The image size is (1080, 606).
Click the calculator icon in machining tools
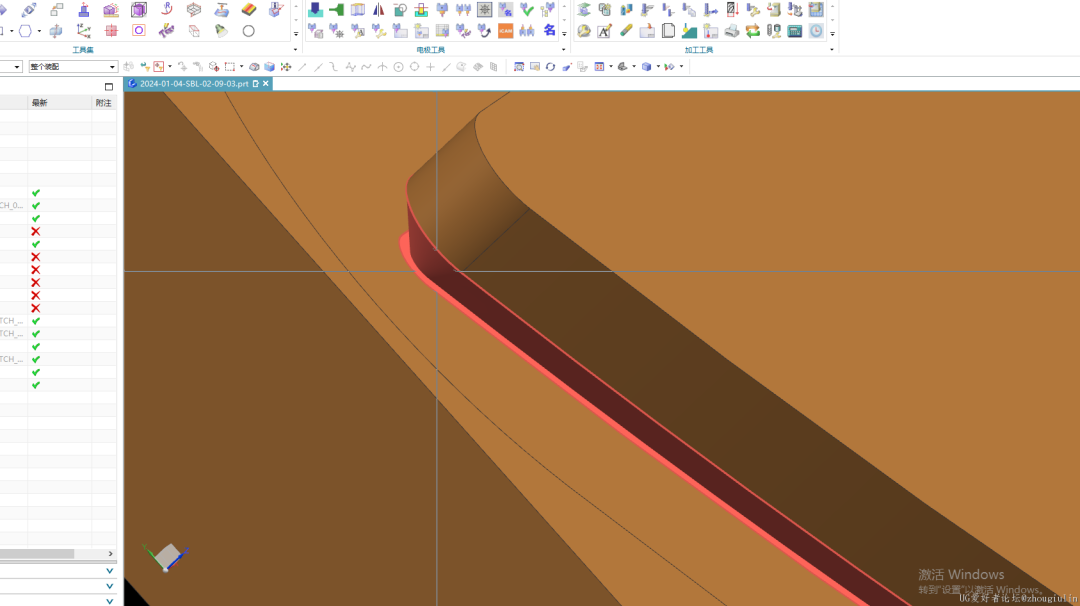coord(795,31)
